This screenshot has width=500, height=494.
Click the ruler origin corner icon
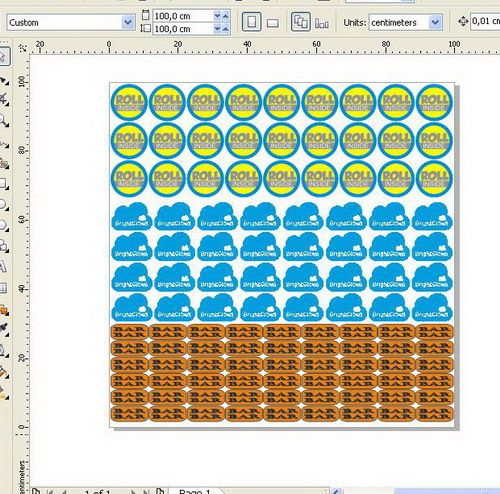click(23, 48)
